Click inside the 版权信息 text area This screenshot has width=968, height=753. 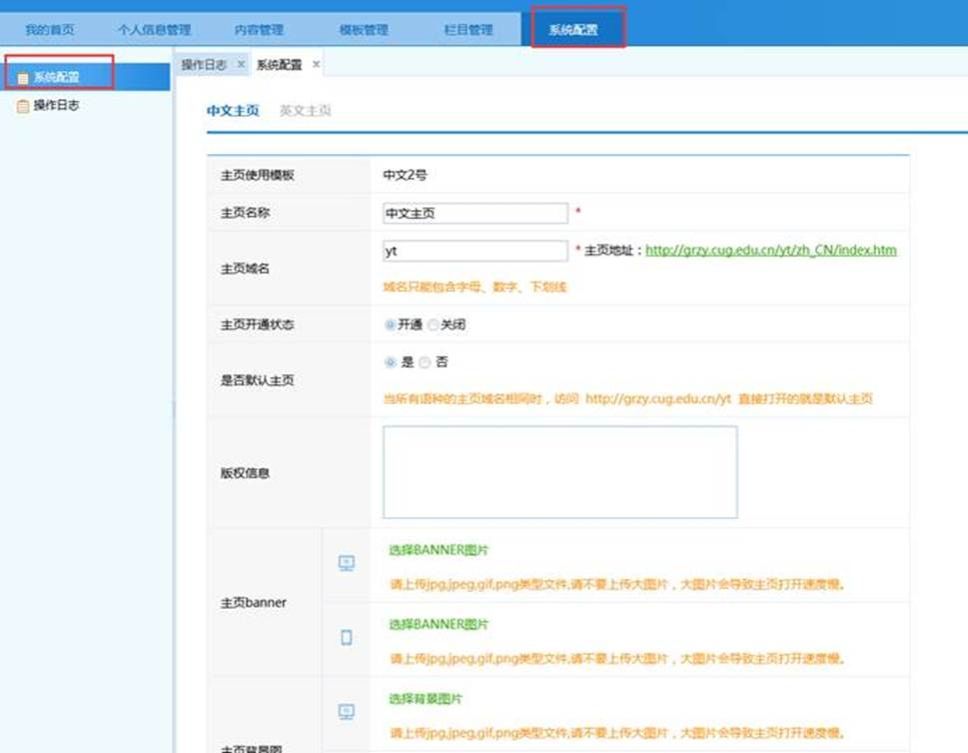tap(559, 472)
